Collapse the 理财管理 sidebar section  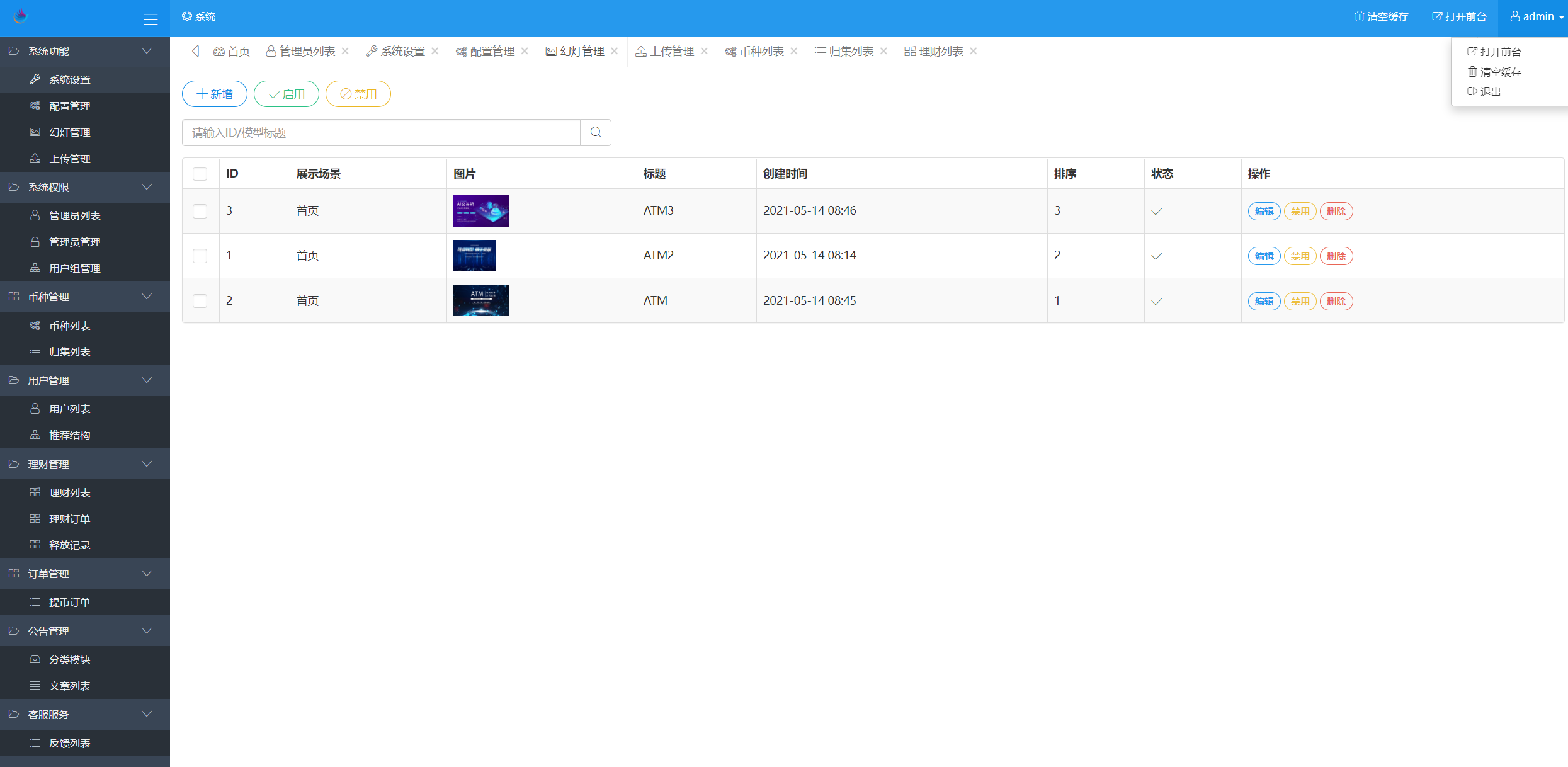84,464
